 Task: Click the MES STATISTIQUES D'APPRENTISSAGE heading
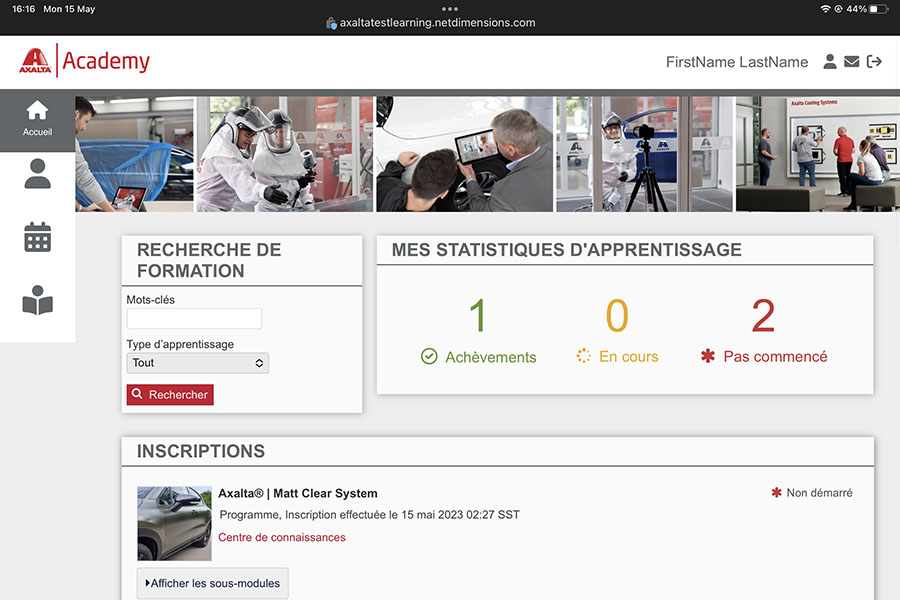tap(567, 250)
